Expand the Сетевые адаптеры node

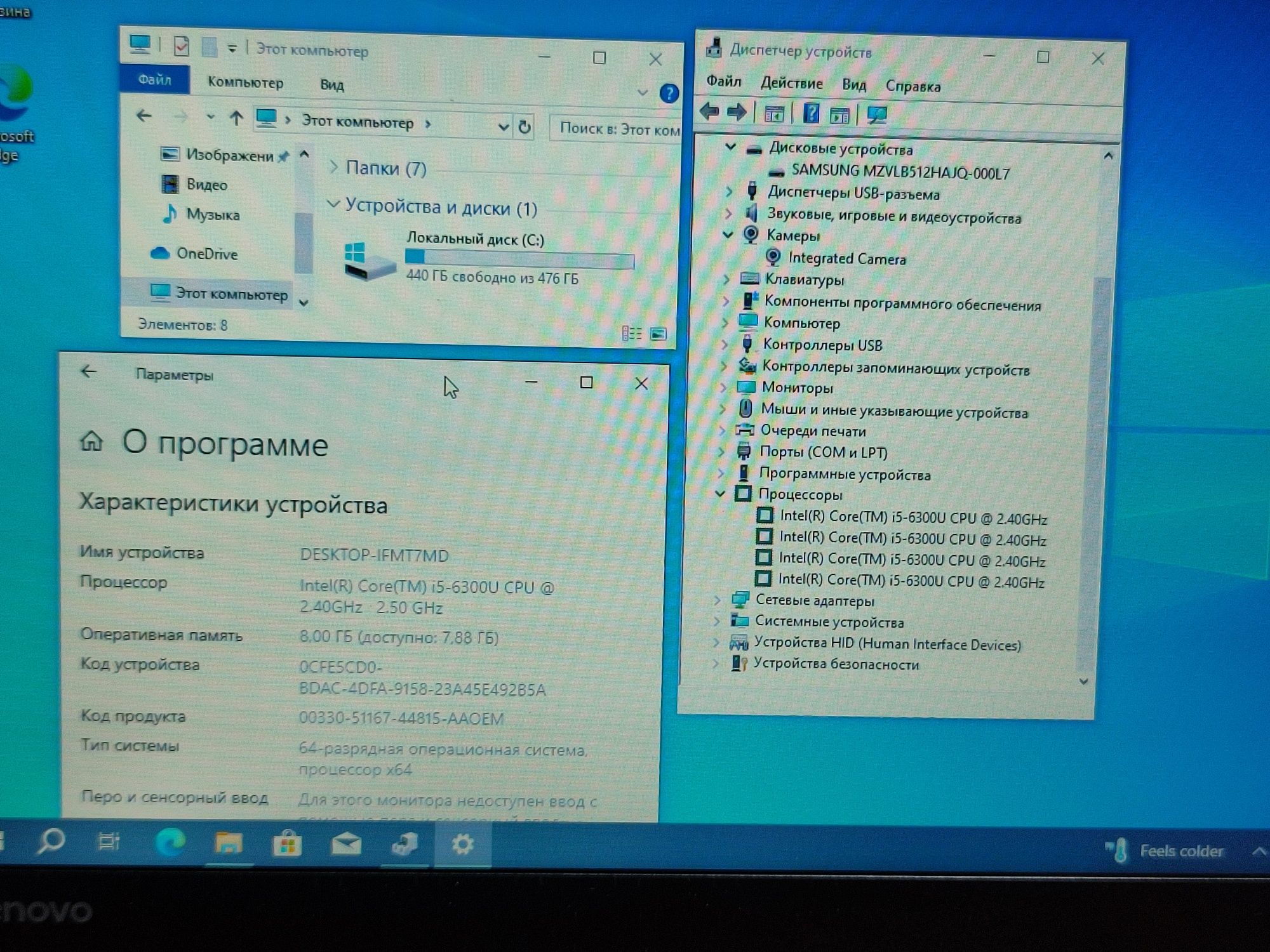pyautogui.click(x=717, y=599)
